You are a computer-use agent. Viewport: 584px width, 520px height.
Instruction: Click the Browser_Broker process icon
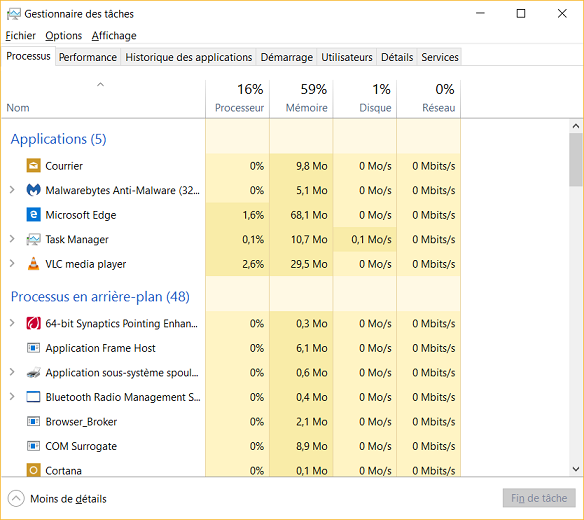[33, 422]
